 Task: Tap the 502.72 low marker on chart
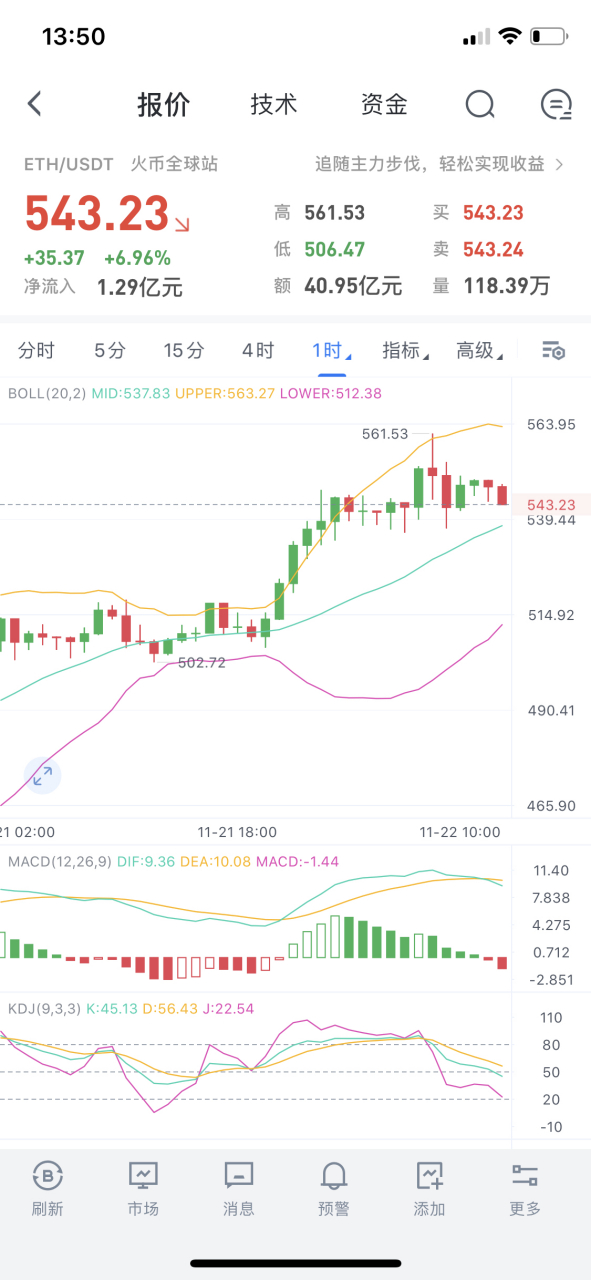click(x=201, y=662)
